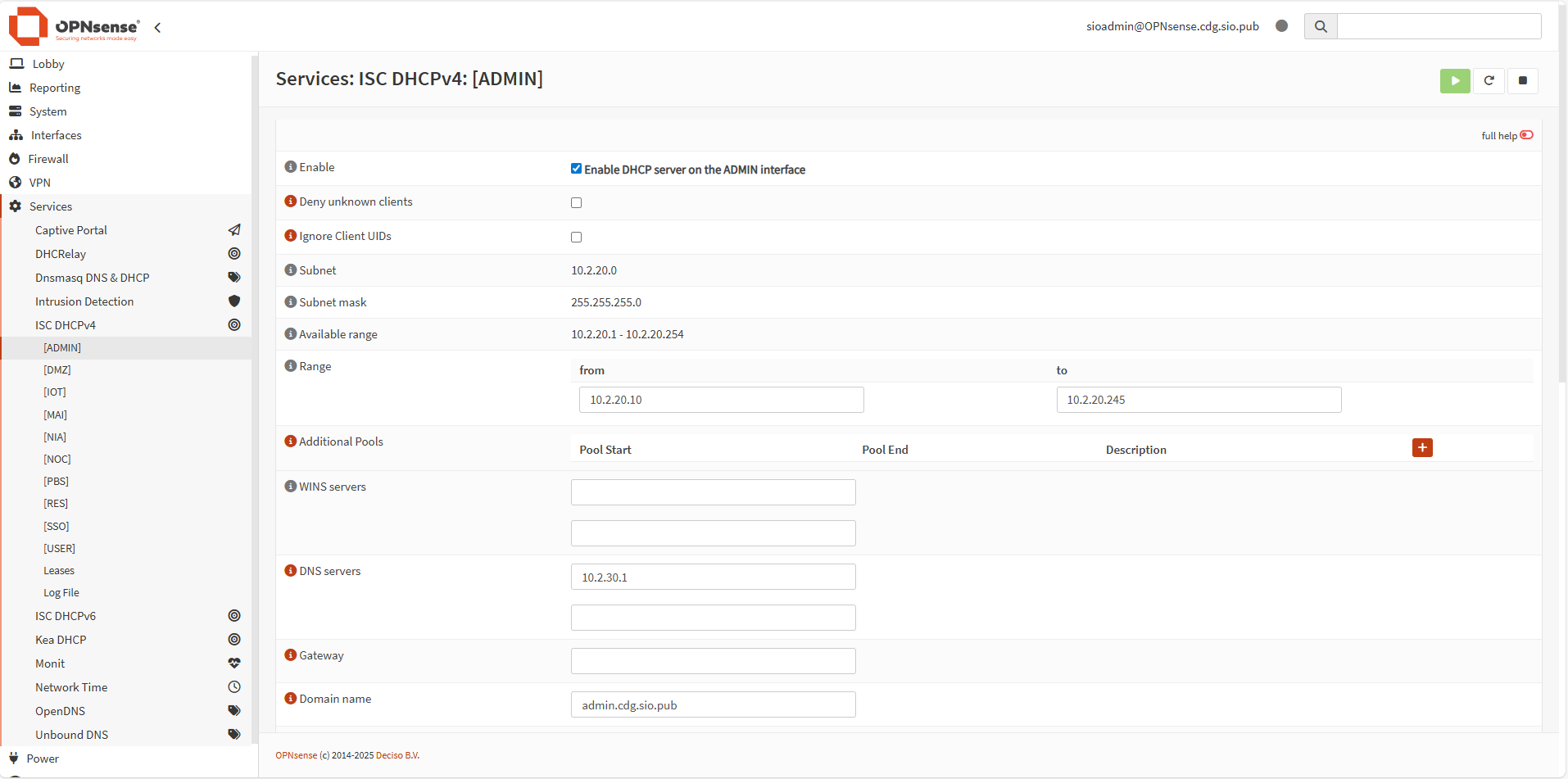Restart the service using the refresh icon
The height and width of the screenshot is (779, 1568).
(1489, 80)
